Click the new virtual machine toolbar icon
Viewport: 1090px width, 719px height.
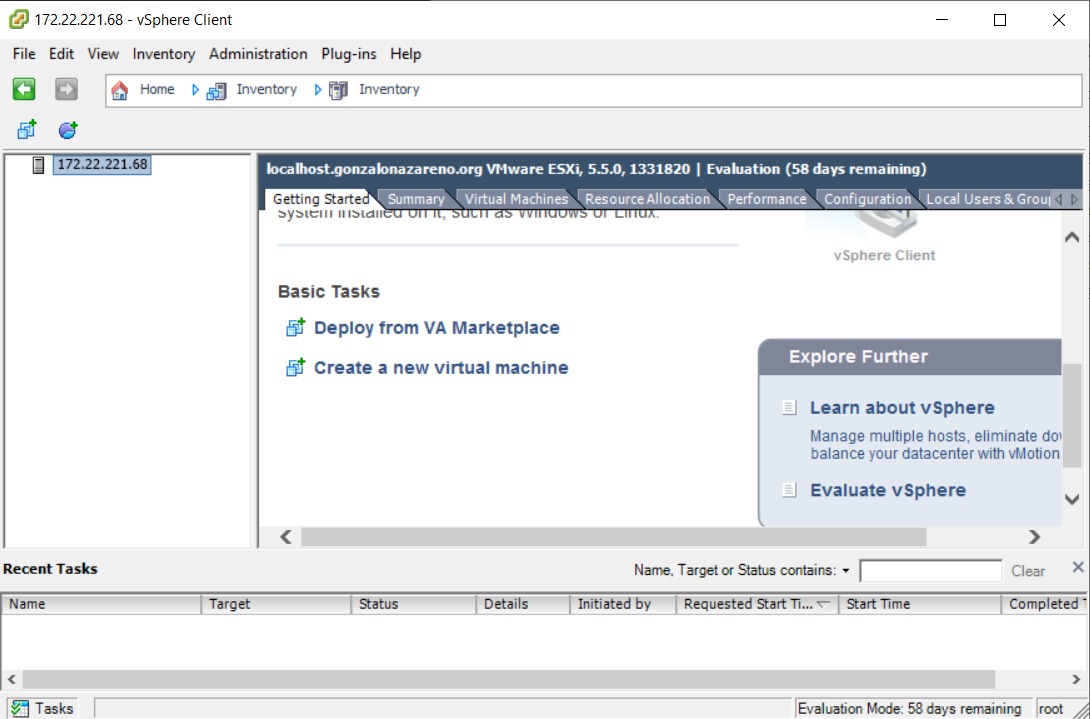pos(27,130)
